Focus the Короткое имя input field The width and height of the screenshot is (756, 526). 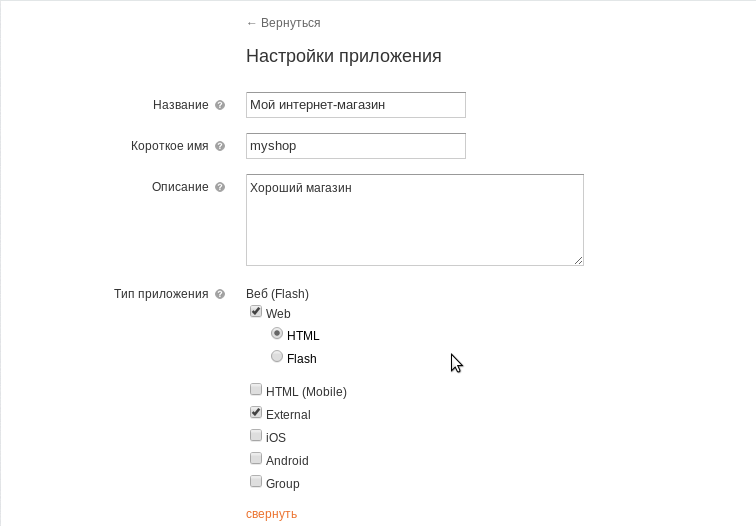[x=356, y=146]
